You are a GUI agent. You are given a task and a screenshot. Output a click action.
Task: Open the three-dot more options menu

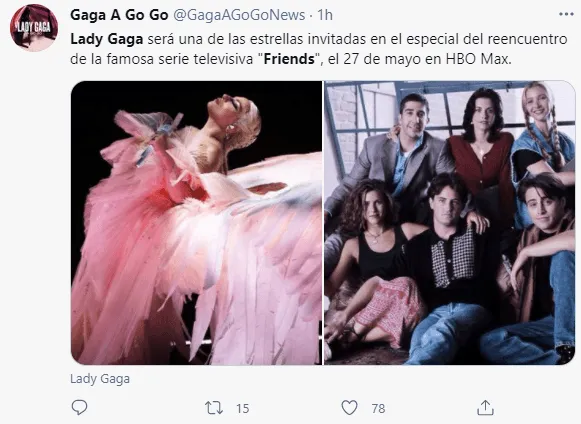(566, 14)
